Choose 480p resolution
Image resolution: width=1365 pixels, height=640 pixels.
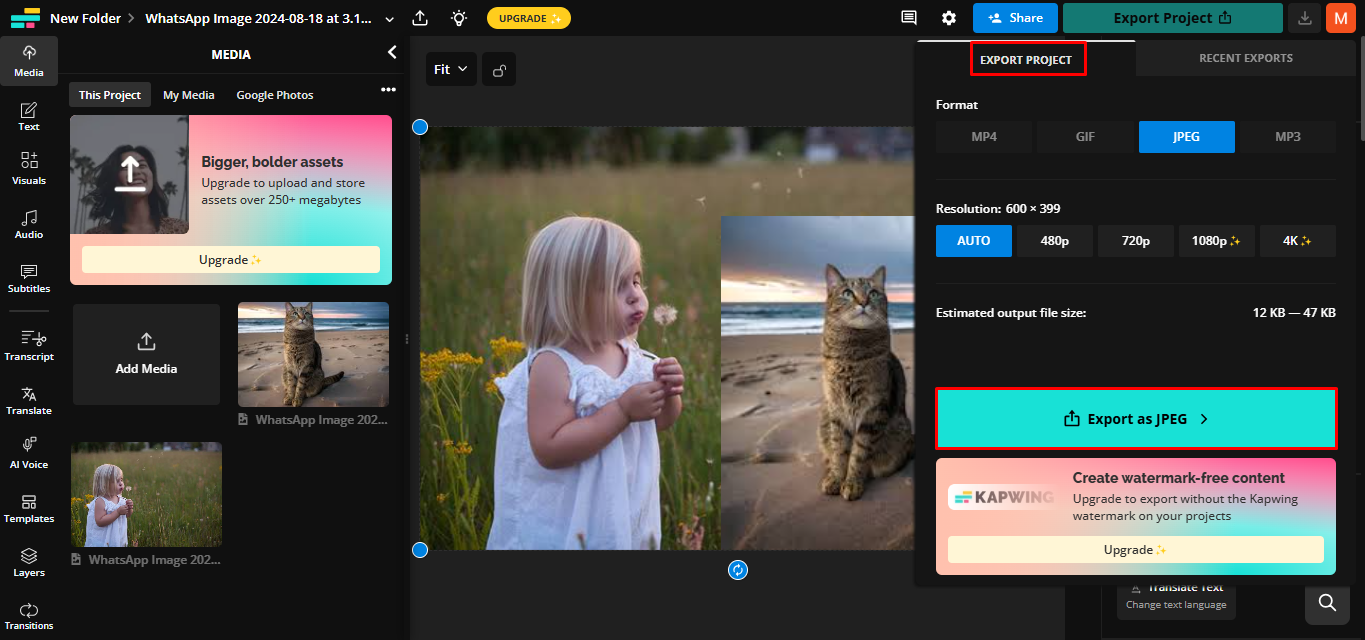point(1055,241)
